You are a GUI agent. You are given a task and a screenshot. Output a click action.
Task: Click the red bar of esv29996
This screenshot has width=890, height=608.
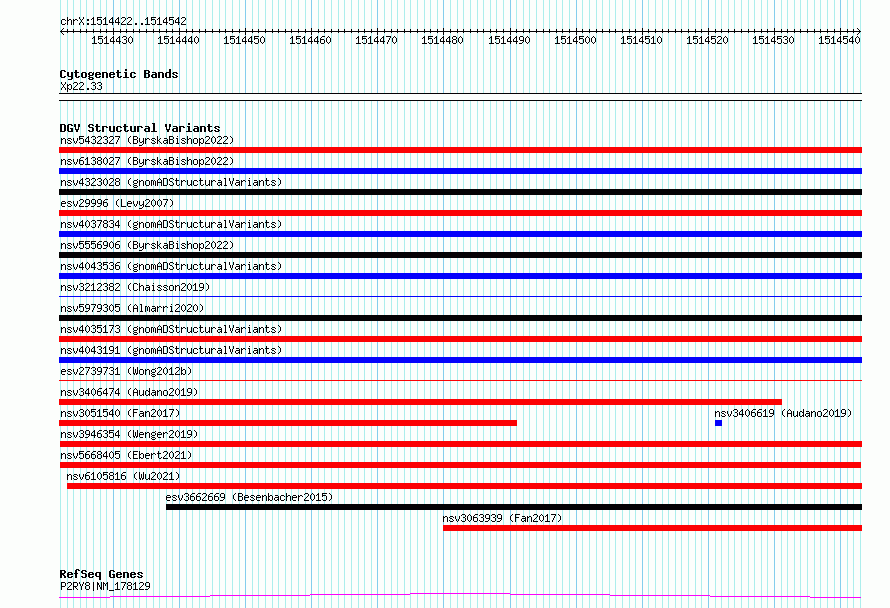460,213
